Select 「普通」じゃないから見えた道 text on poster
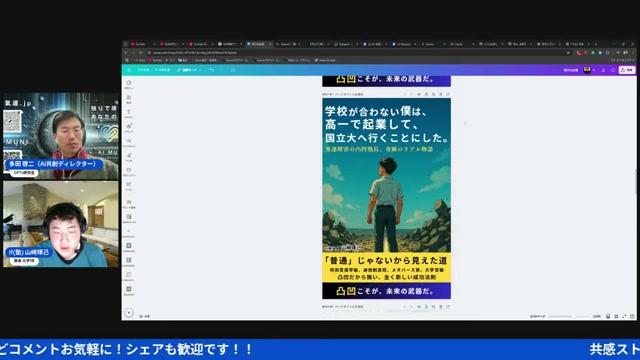The image size is (640, 360). (x=386, y=260)
